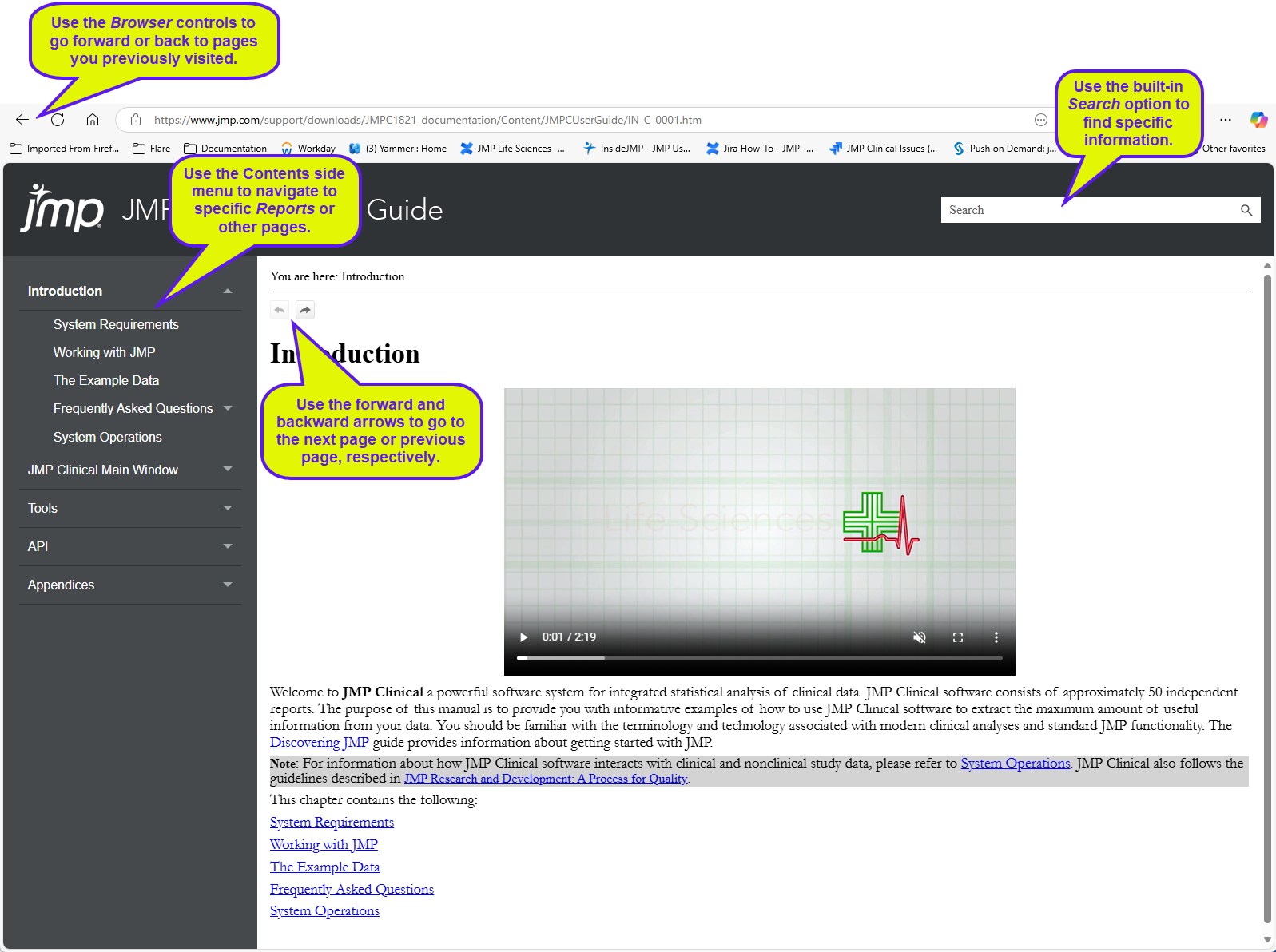This screenshot has height=952, width=1276.
Task: Open The Example Data in side menu
Action: pos(106,380)
